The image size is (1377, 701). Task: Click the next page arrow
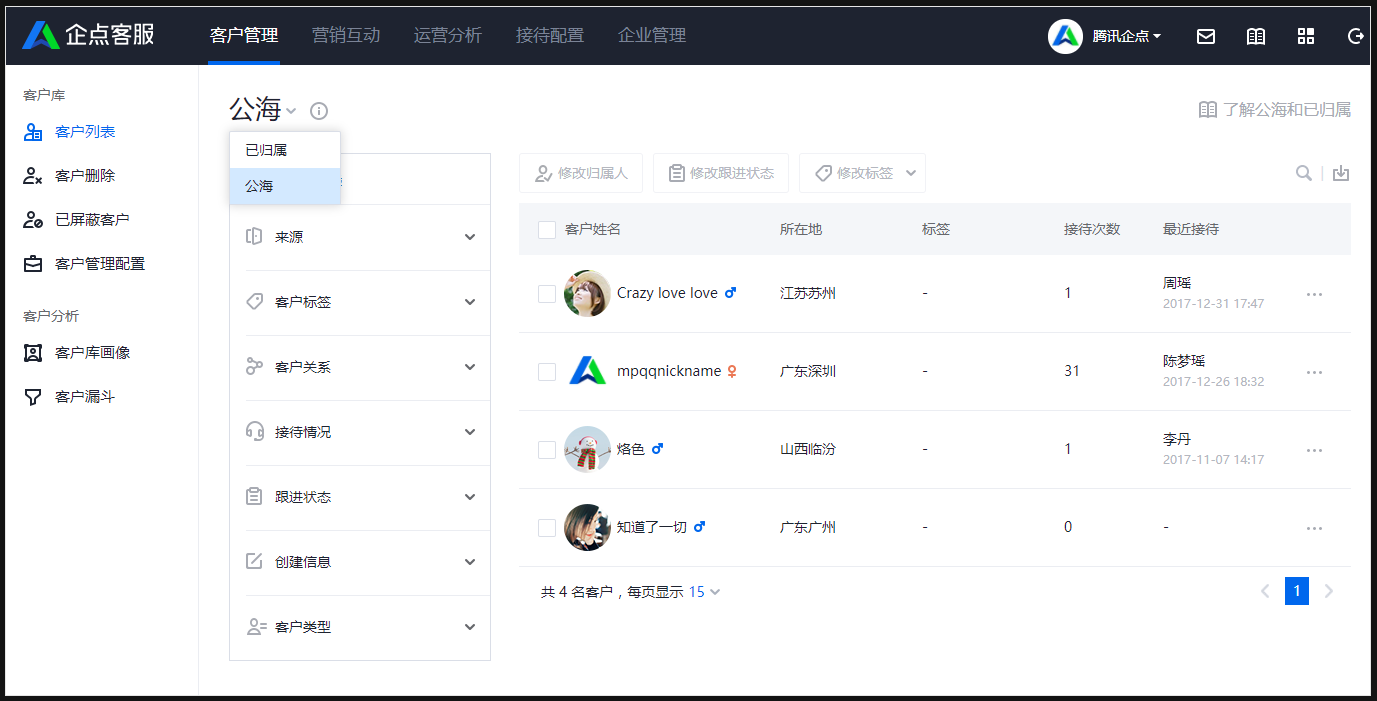[x=1329, y=592]
